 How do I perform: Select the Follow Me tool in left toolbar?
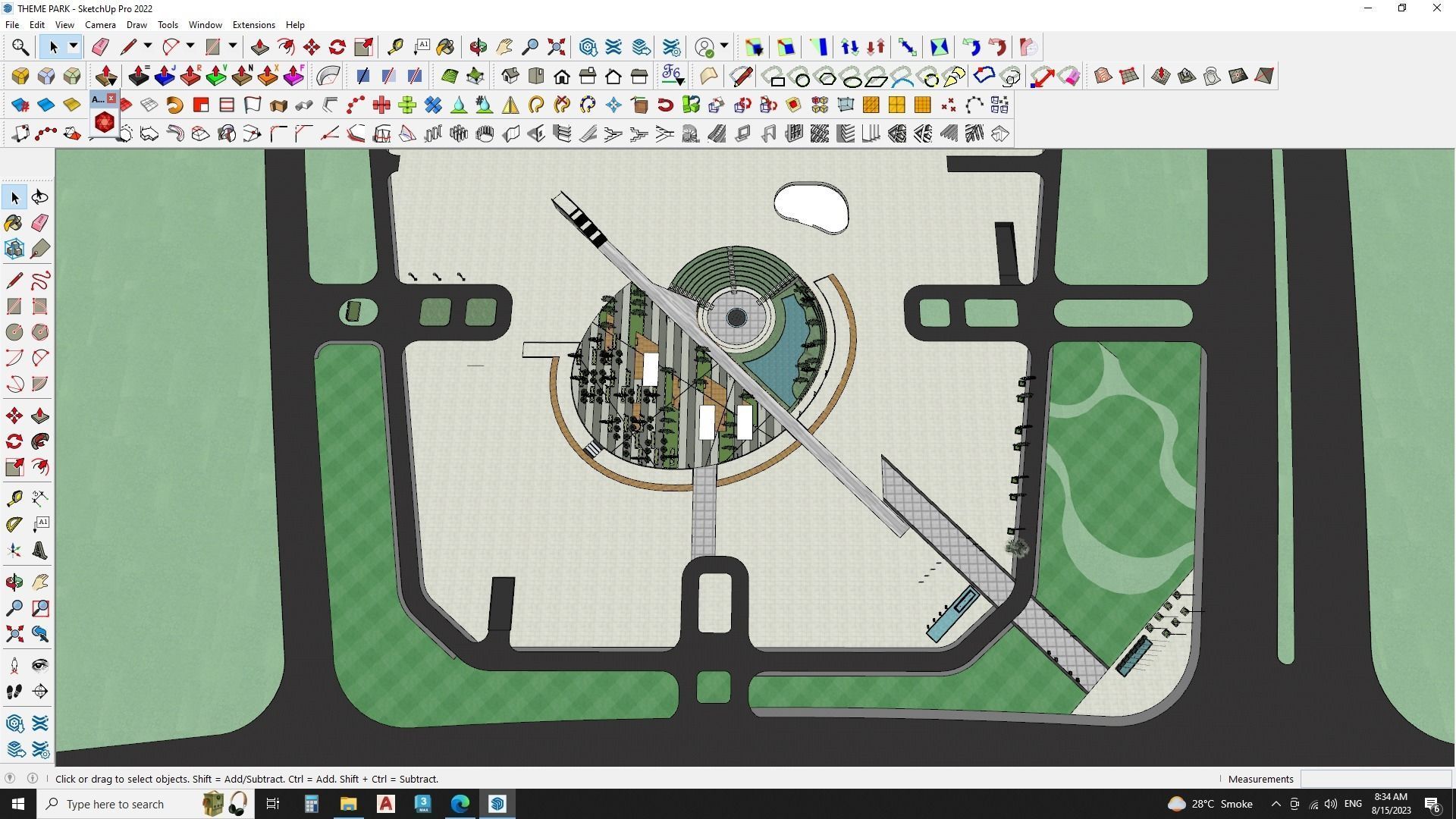click(x=40, y=442)
